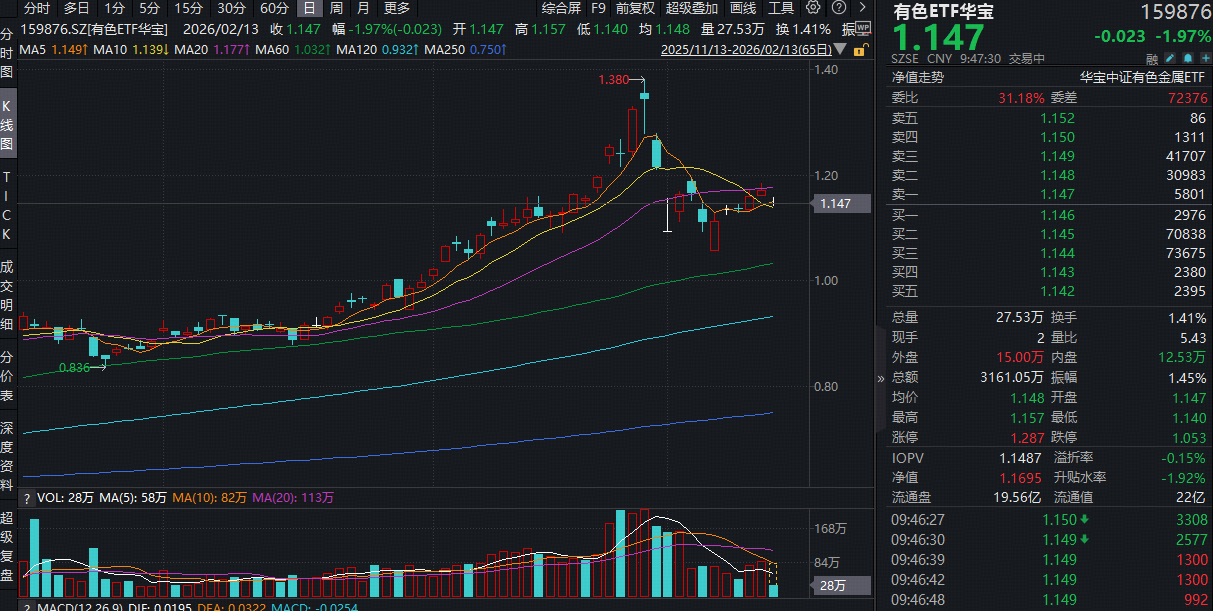This screenshot has height=611, width=1213.
Task: Click the WP widget icon next to 振
Action: 864,28
